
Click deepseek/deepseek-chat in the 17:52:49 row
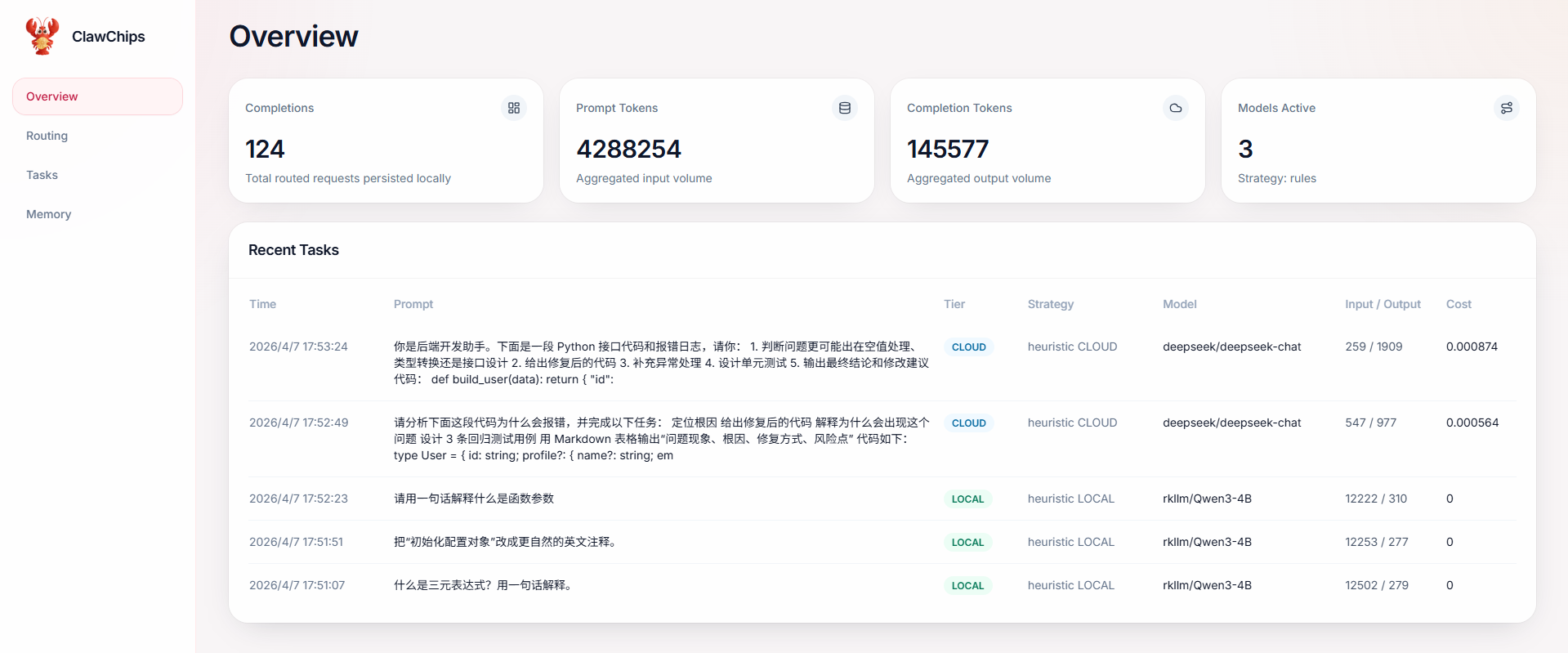tap(1231, 423)
